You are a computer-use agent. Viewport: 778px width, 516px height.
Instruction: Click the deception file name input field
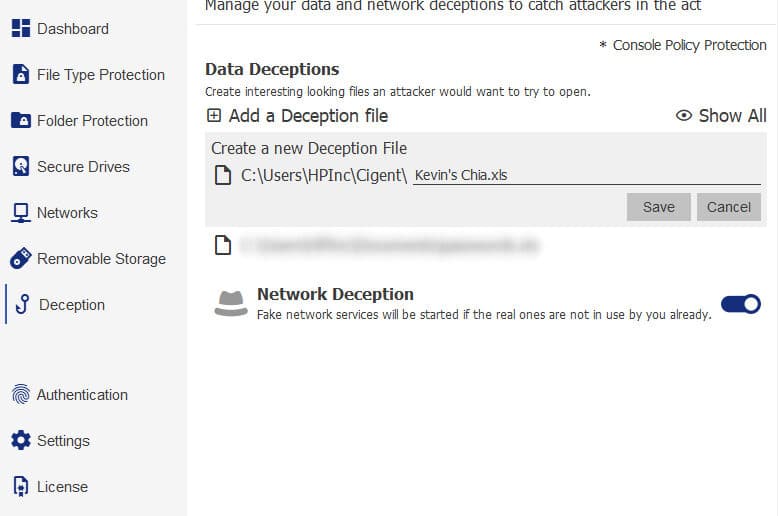point(586,175)
